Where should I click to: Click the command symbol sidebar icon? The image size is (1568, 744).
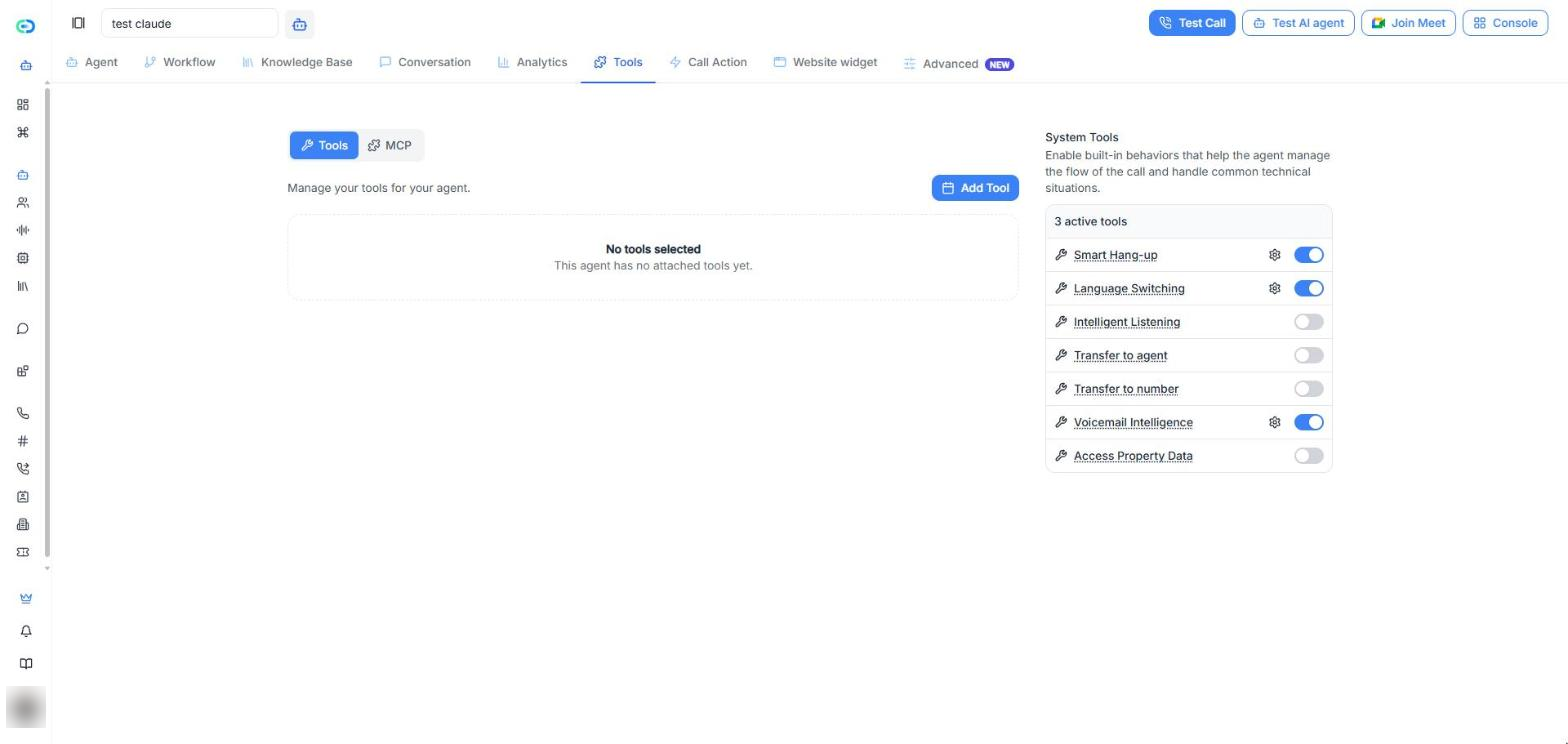point(23,132)
